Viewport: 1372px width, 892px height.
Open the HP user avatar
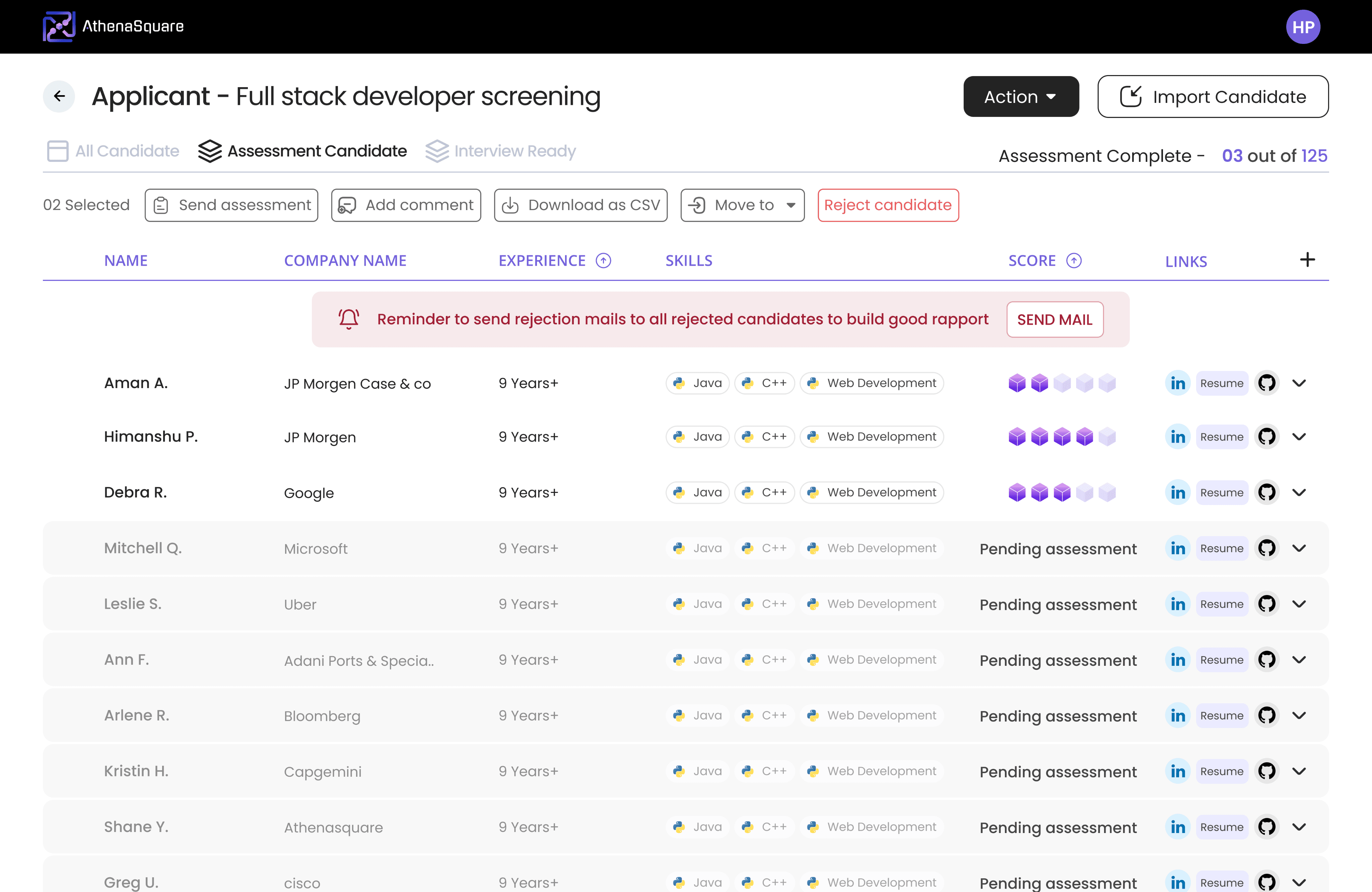click(1303, 27)
